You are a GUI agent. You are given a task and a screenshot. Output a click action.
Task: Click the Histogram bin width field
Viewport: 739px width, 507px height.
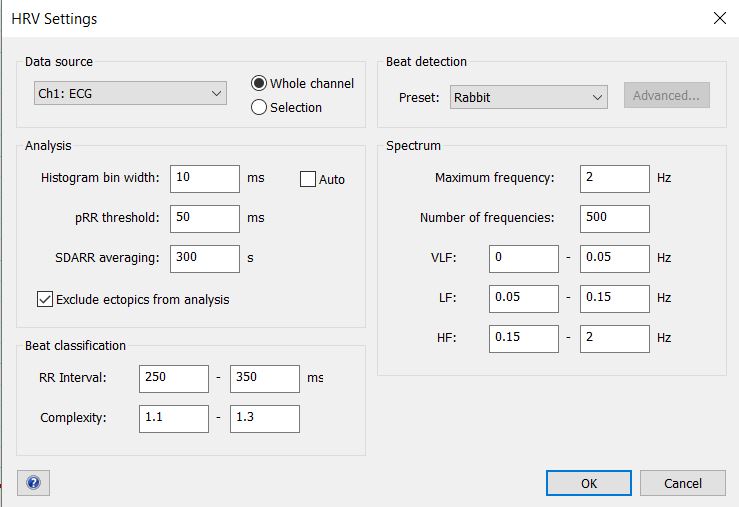(x=204, y=179)
